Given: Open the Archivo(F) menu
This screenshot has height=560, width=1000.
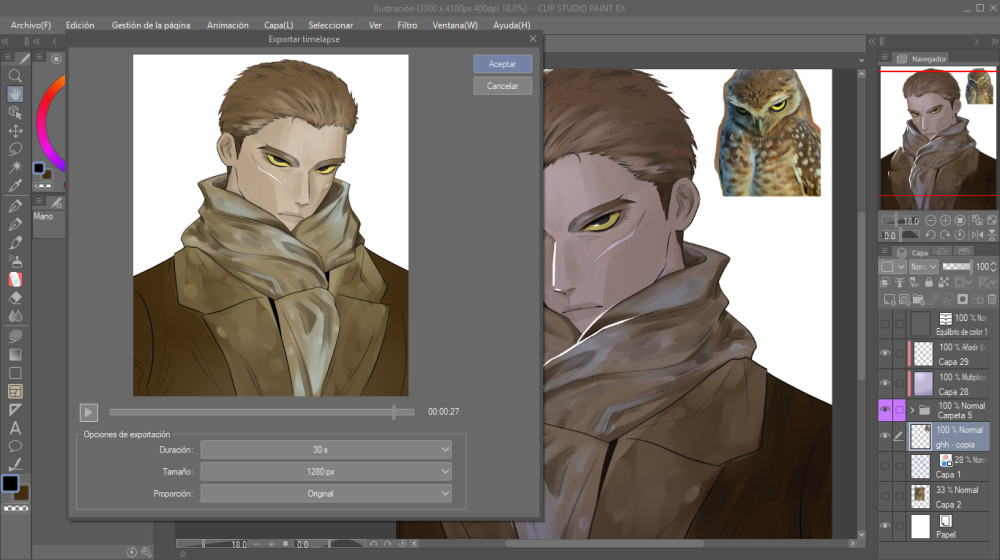Looking at the screenshot, I should coord(31,25).
